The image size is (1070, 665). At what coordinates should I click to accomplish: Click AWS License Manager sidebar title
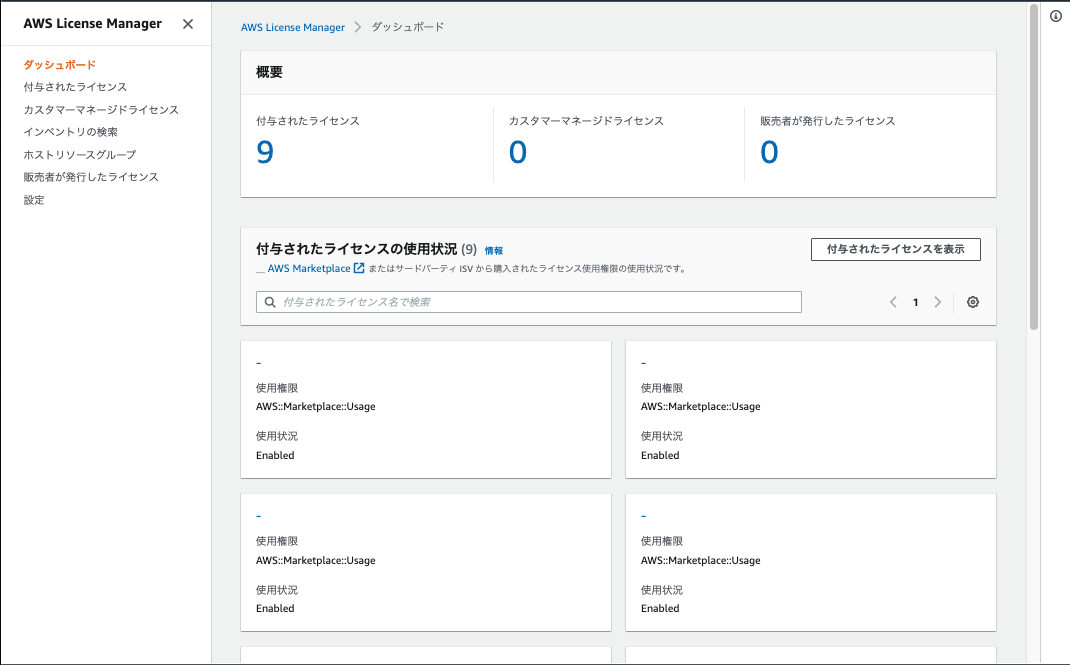point(93,23)
